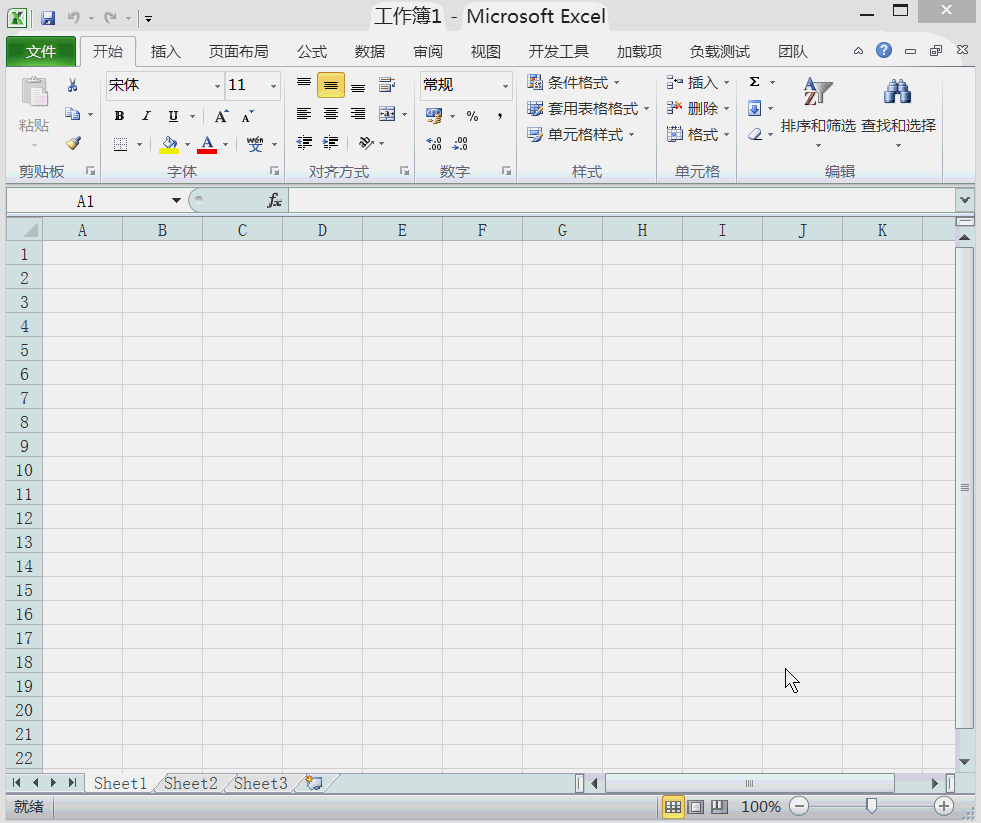This screenshot has width=981, height=823.
Task: Toggle align text right
Action: [x=358, y=114]
